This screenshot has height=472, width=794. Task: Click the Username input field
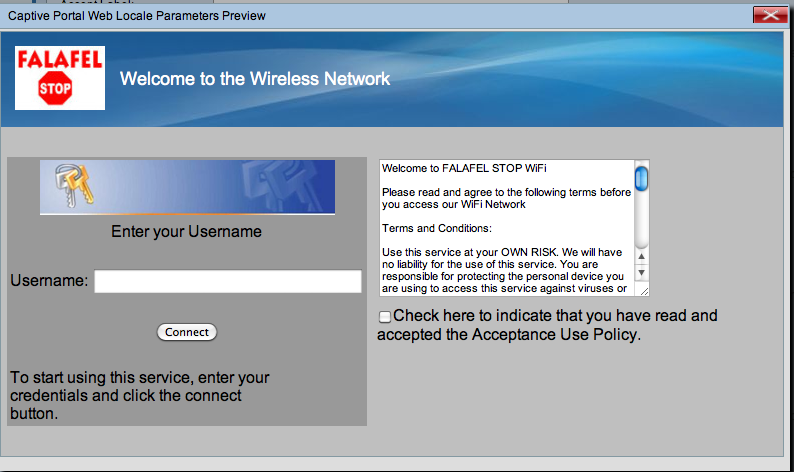(x=228, y=281)
